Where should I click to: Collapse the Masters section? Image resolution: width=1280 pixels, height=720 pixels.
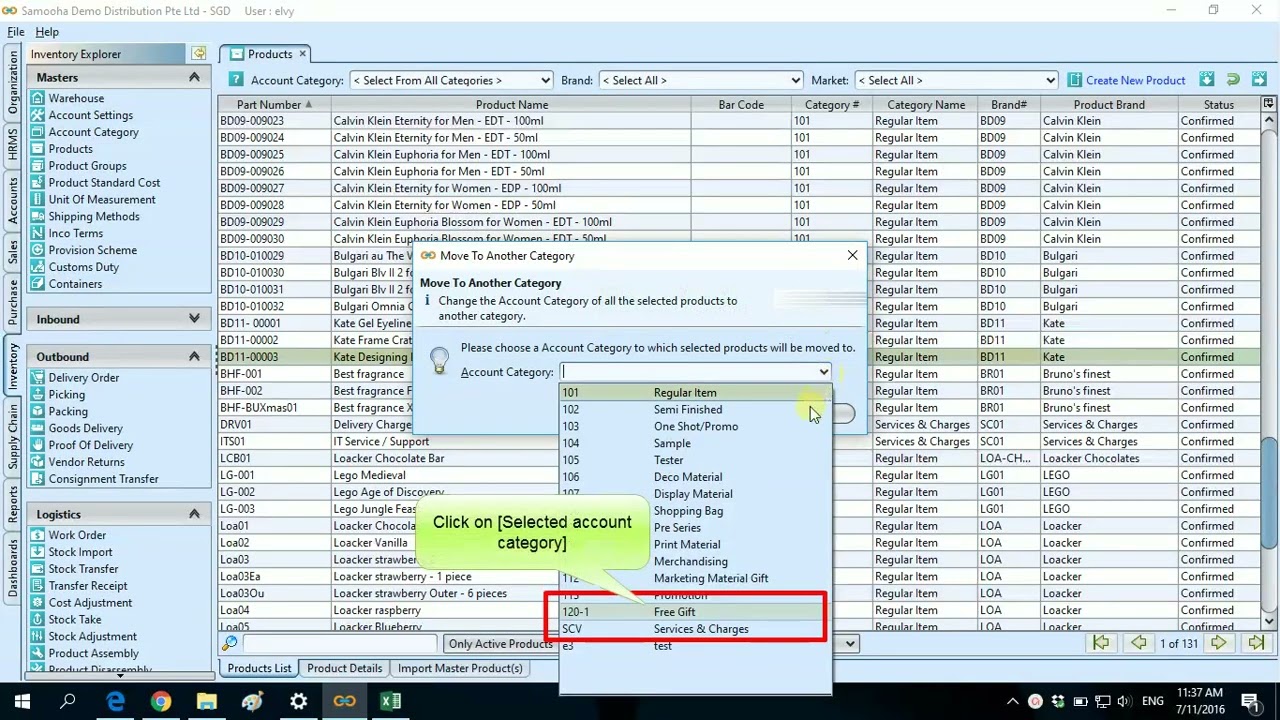click(x=194, y=77)
